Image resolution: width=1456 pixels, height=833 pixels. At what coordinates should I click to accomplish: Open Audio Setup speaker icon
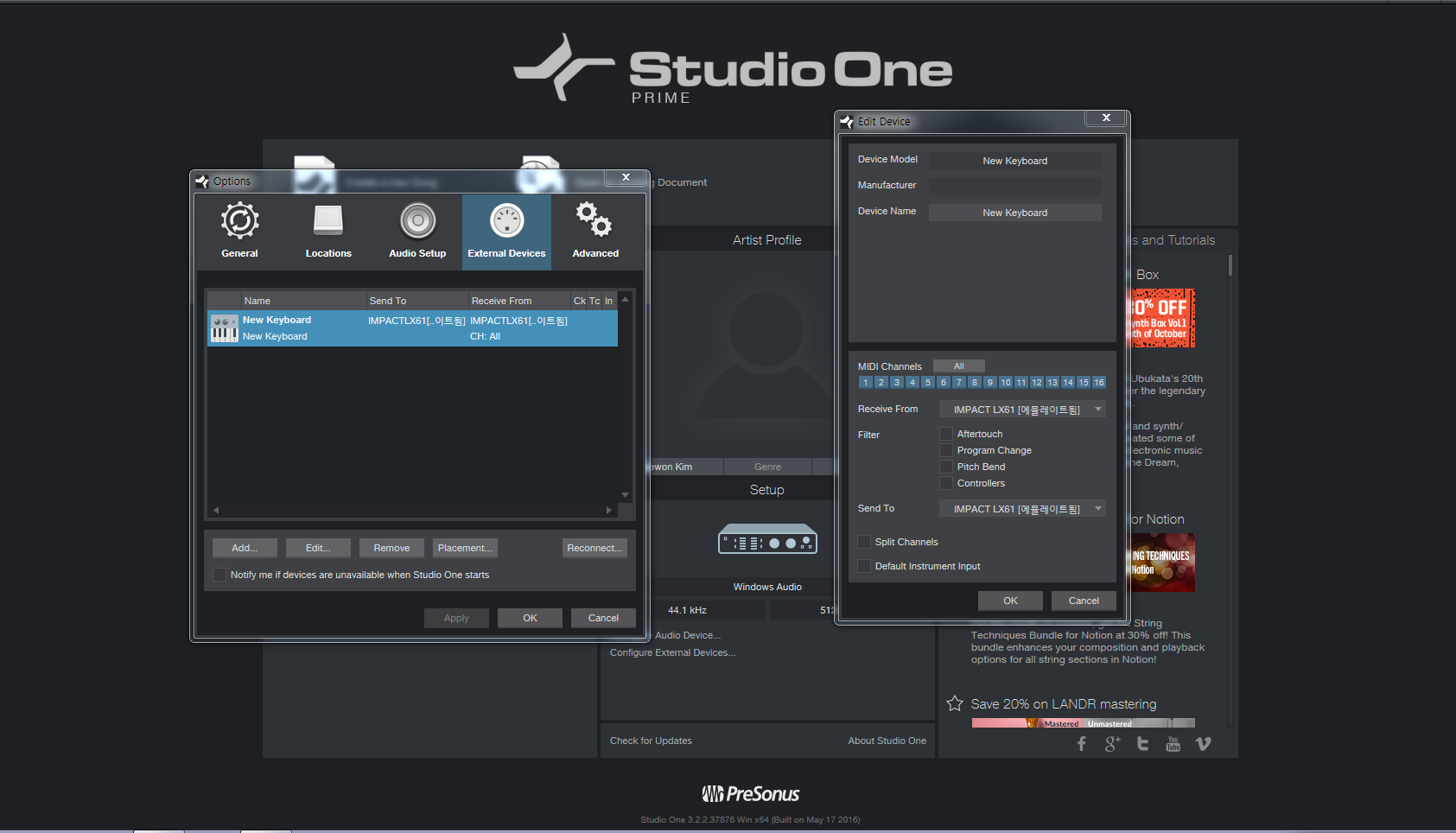(417, 222)
